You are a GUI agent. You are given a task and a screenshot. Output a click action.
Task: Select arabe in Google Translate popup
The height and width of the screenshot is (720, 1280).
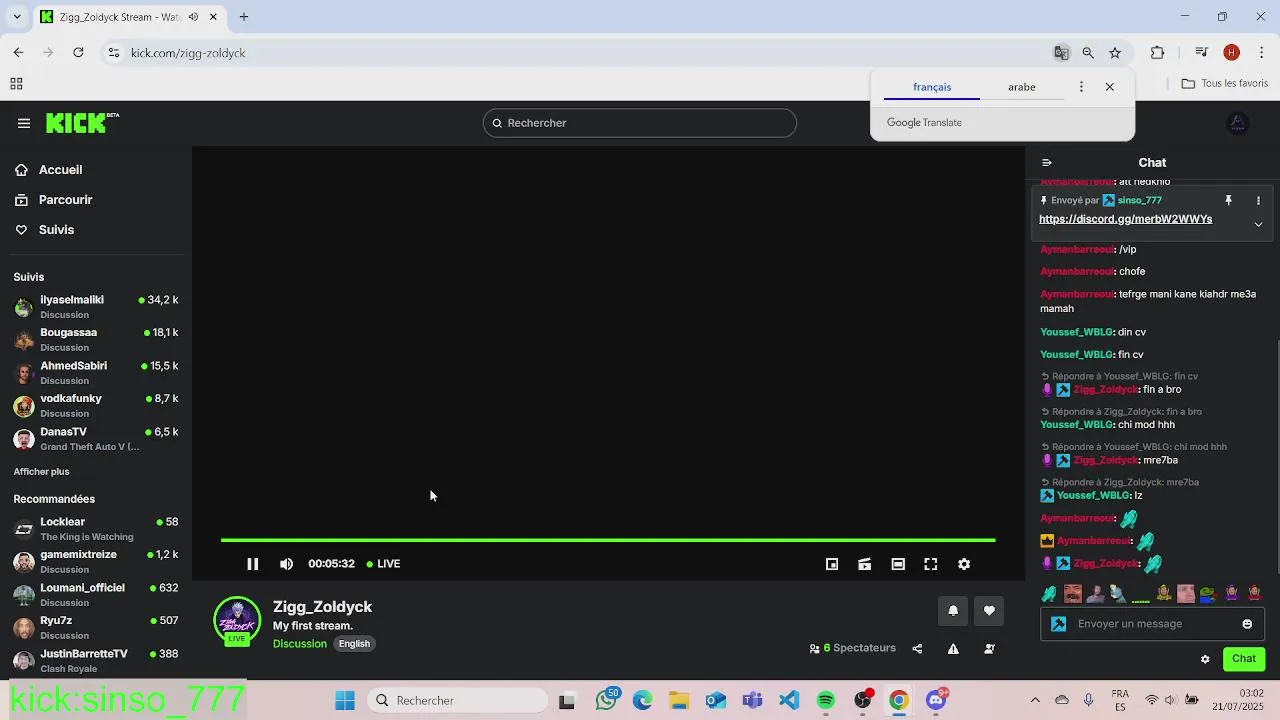1022,87
